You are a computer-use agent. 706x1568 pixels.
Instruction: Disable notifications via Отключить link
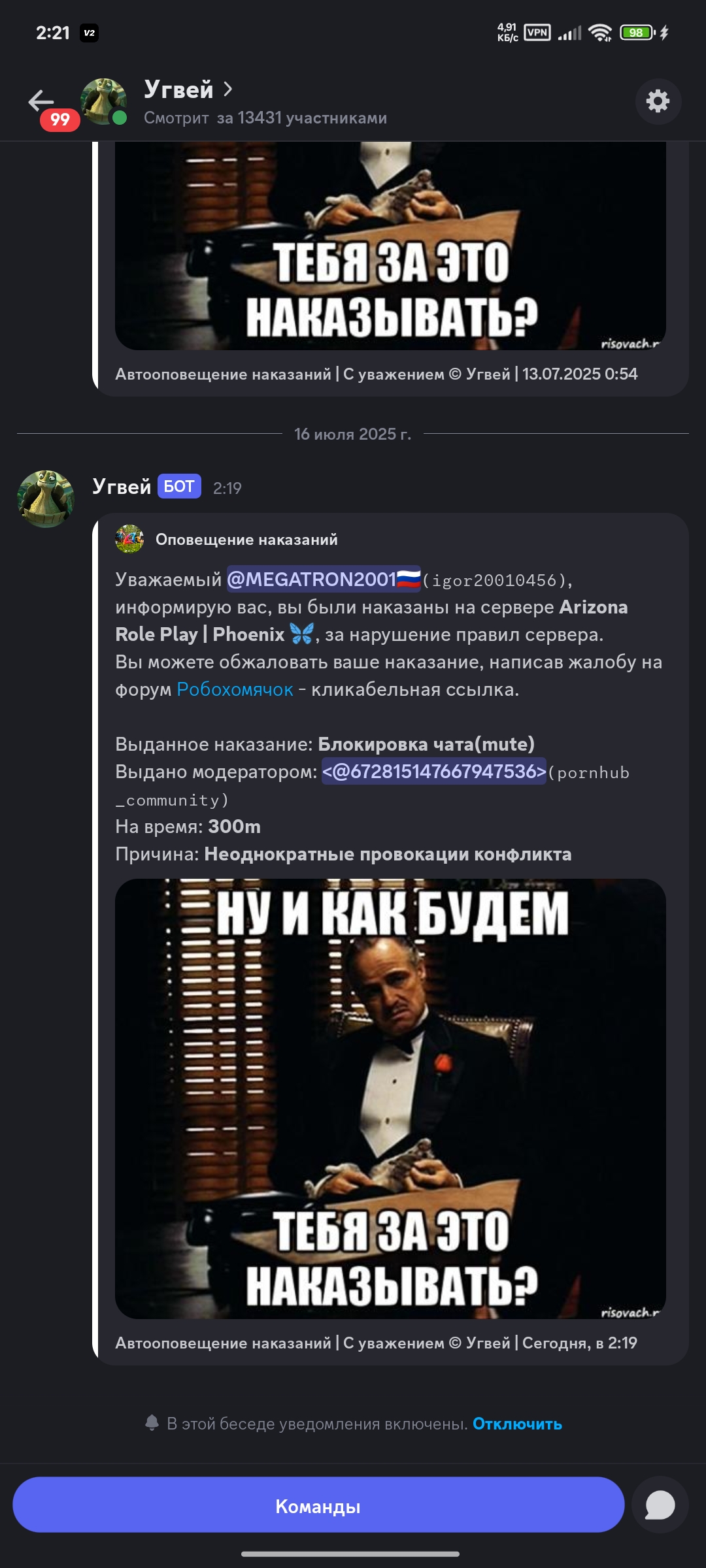(x=517, y=1424)
